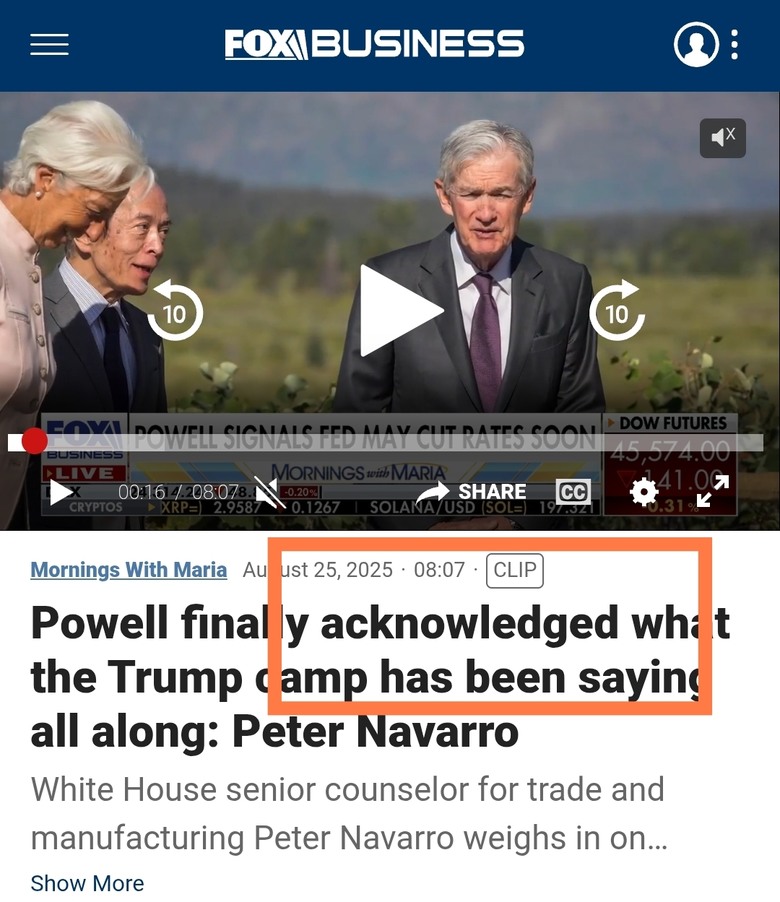Open the hamburger navigation menu

(x=49, y=45)
